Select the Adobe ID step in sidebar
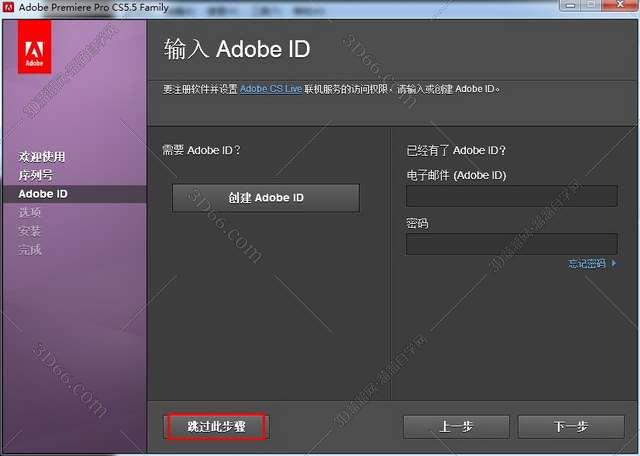Viewport: 640px width, 456px height. click(74, 194)
